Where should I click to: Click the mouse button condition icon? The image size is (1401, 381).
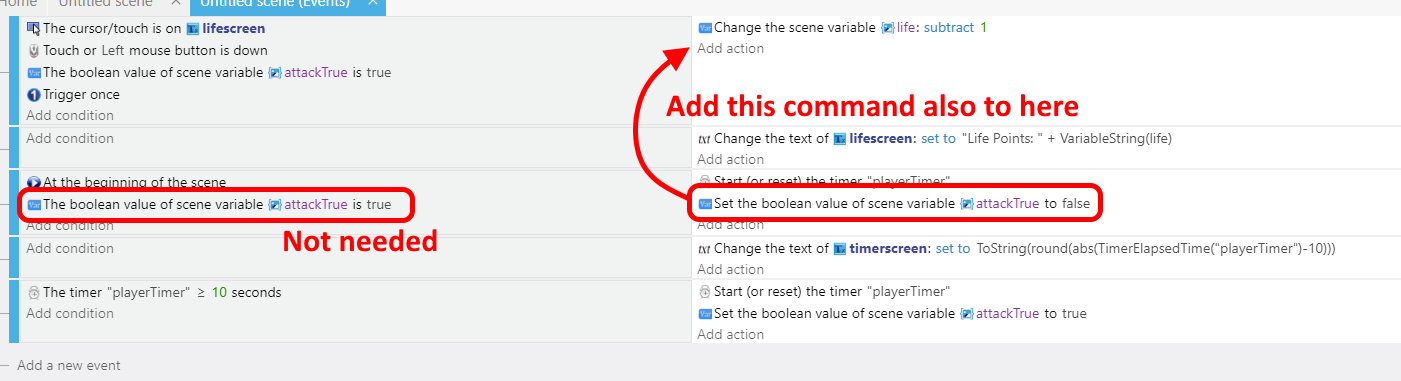34,50
